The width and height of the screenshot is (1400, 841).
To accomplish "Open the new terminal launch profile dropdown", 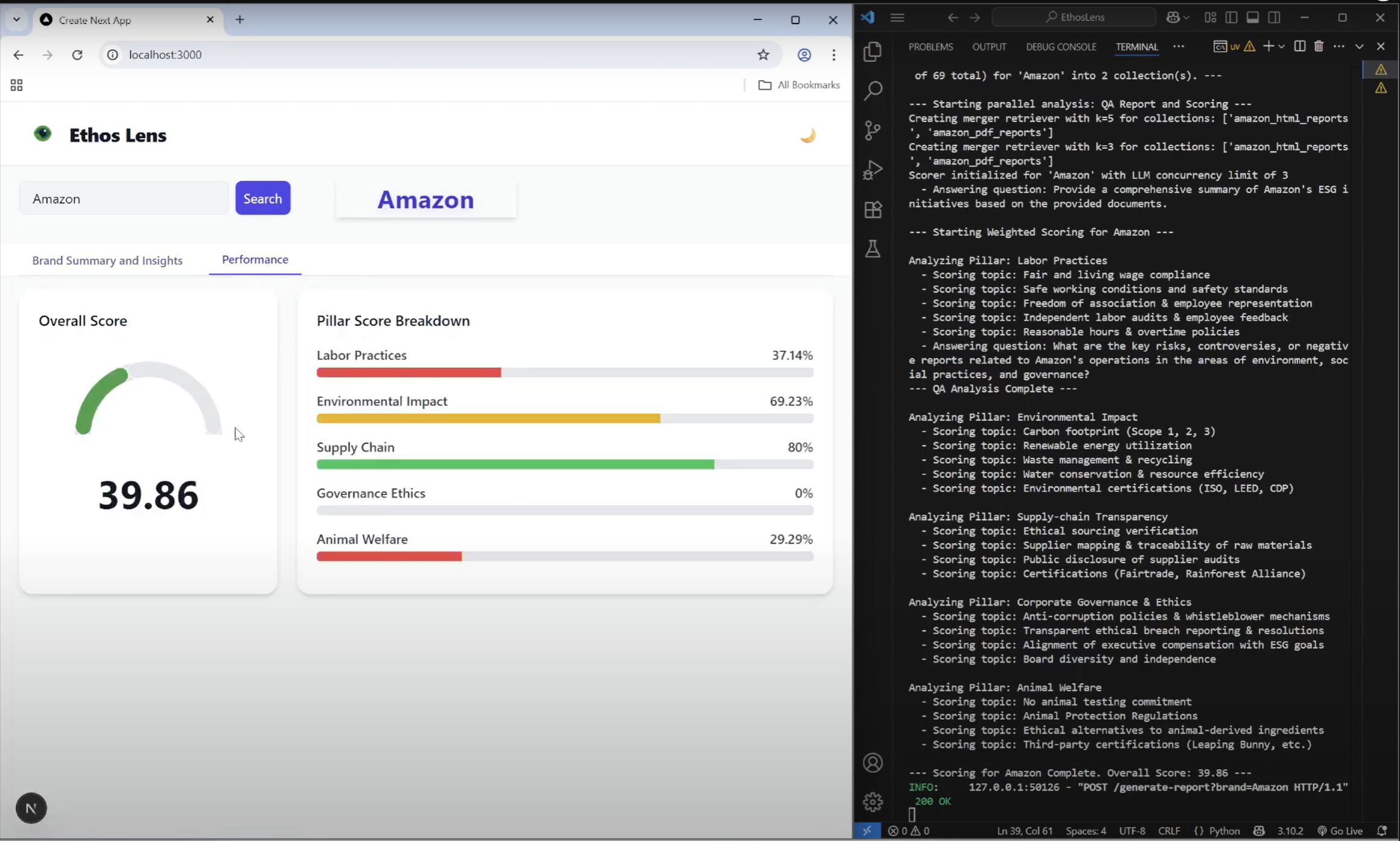I will coord(1281,46).
